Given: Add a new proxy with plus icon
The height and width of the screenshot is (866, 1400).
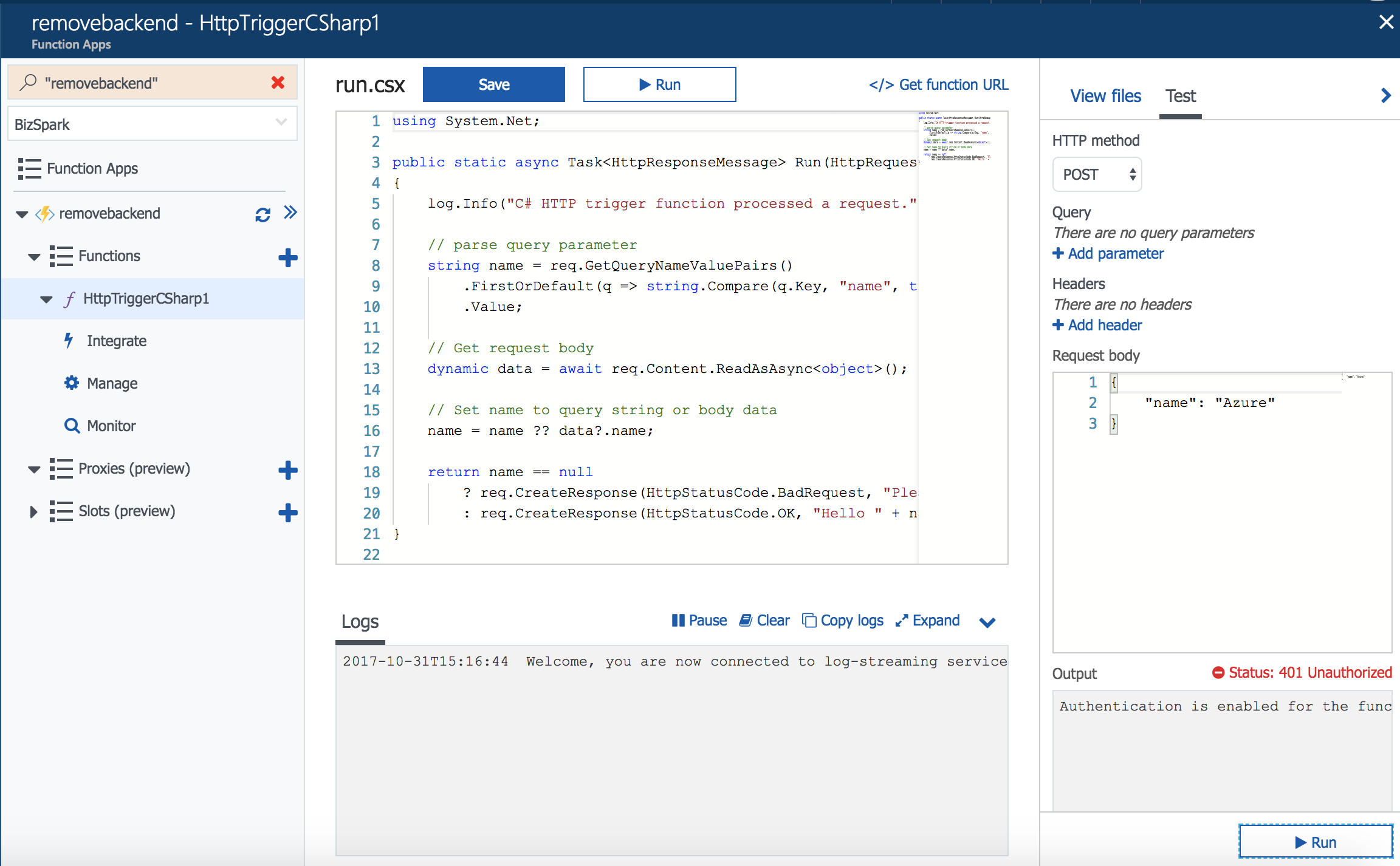Looking at the screenshot, I should [x=288, y=470].
